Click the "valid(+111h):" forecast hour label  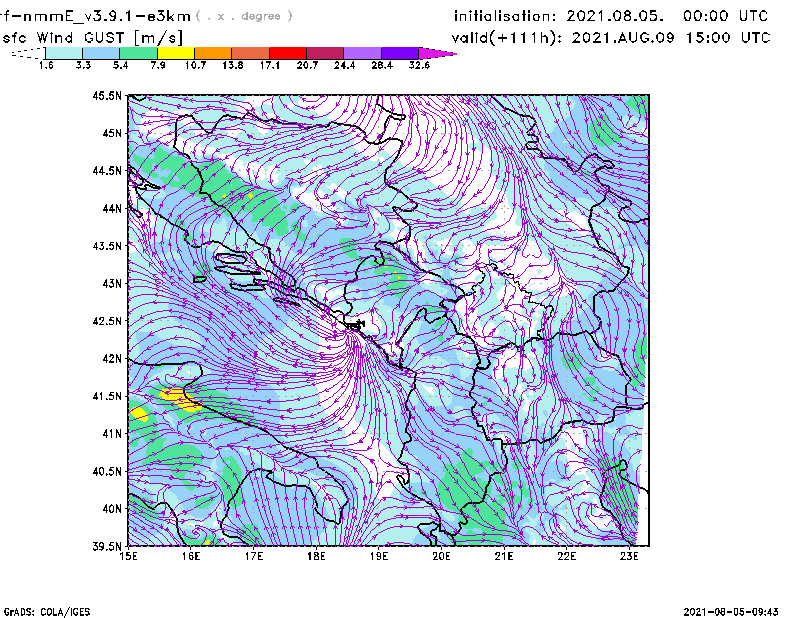pyautogui.click(x=508, y=38)
